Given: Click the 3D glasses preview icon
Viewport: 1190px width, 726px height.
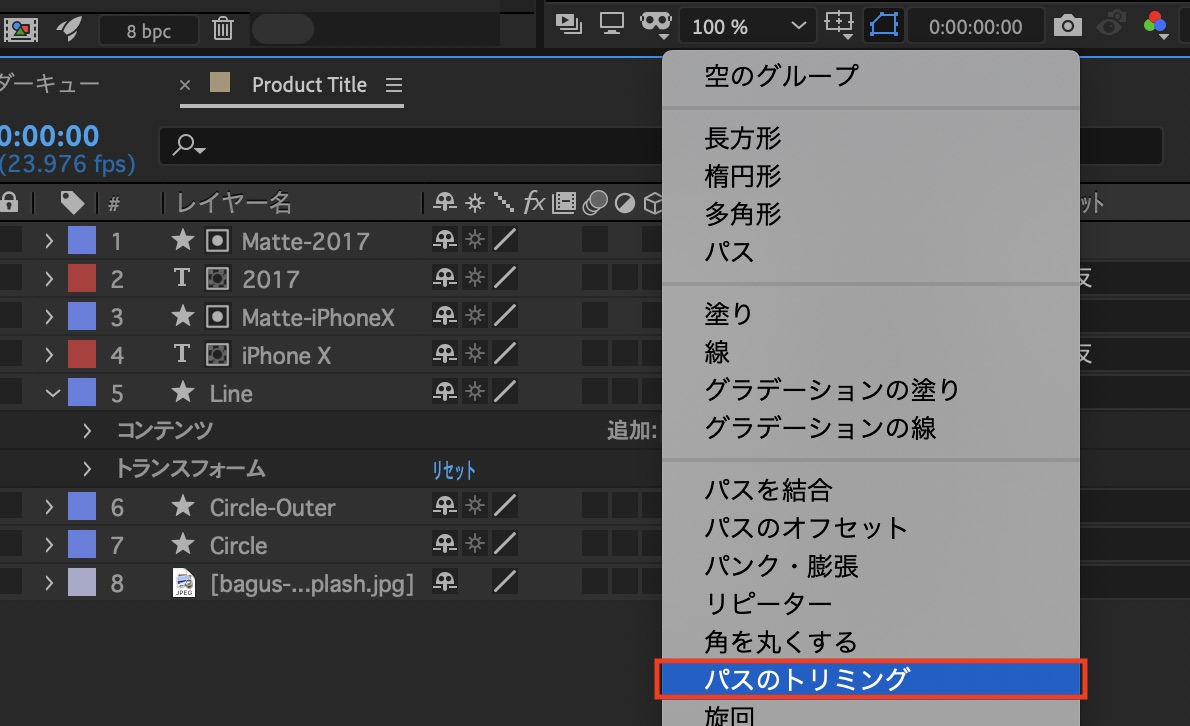Looking at the screenshot, I should click(655, 24).
